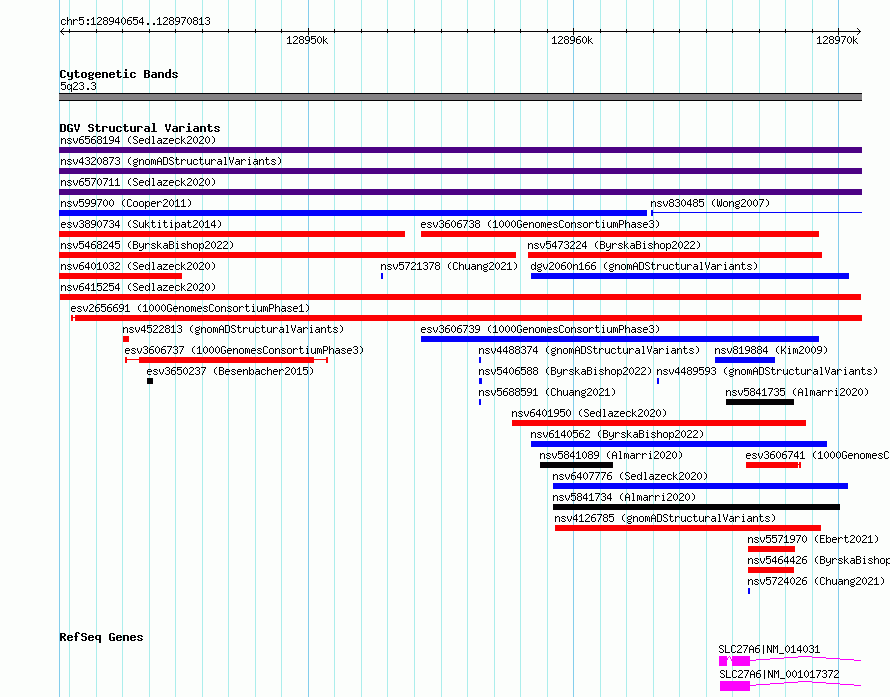Image resolution: width=890 pixels, height=697 pixels.
Task: Click the gray 5q23.3 cytogenetic band
Action: pyautogui.click(x=460, y=97)
